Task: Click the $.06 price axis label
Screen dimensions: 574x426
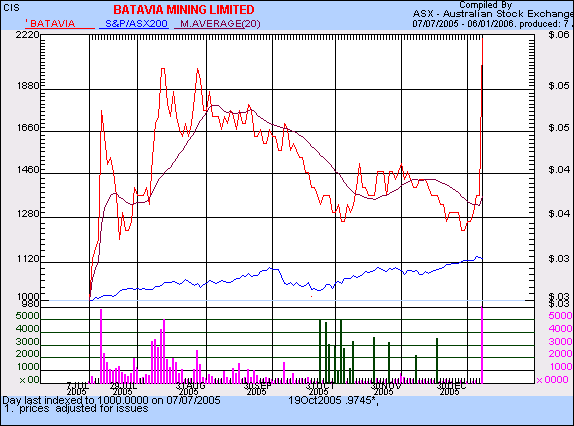Action: 559,35
